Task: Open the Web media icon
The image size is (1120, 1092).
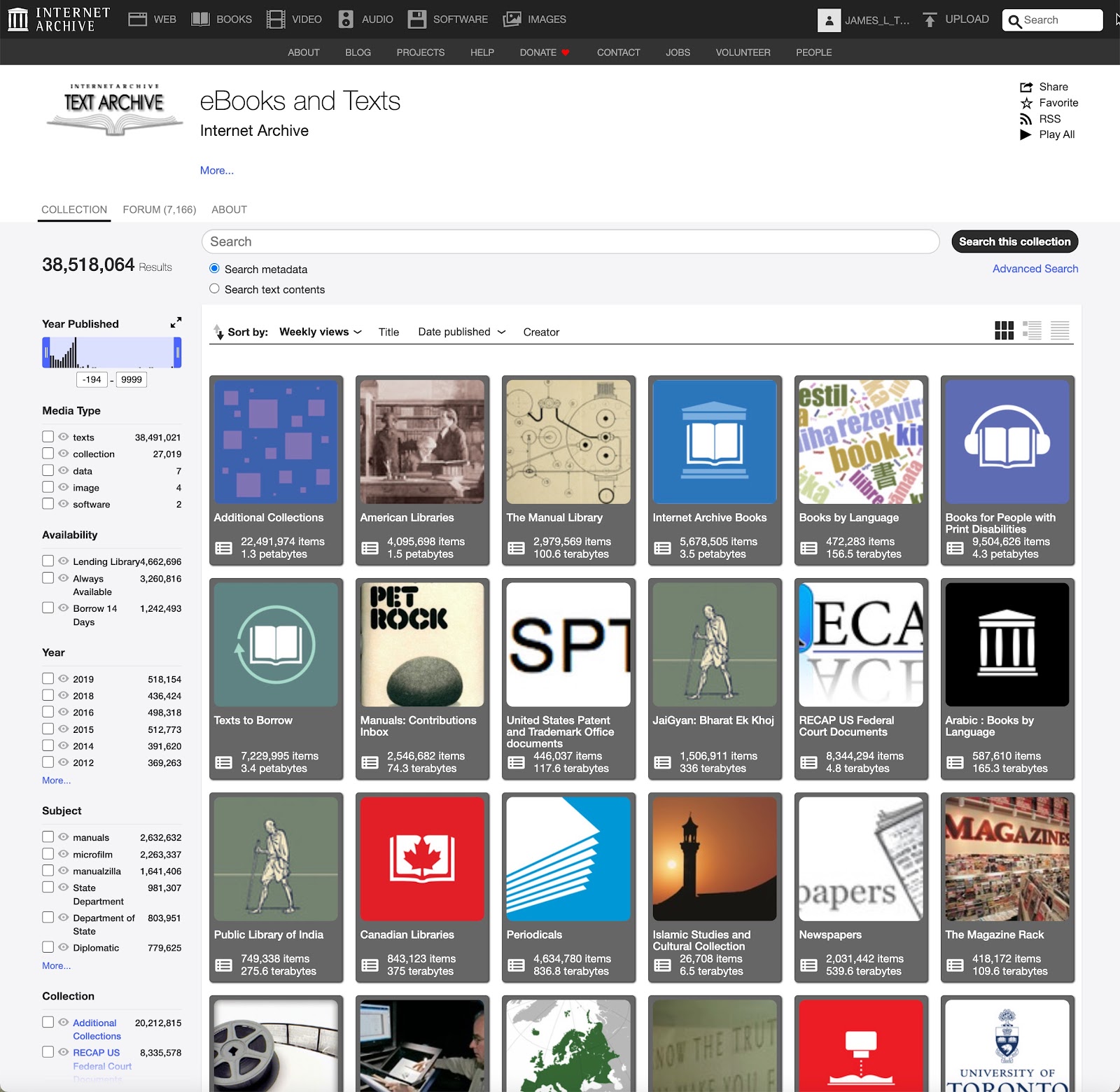Action: (x=137, y=19)
